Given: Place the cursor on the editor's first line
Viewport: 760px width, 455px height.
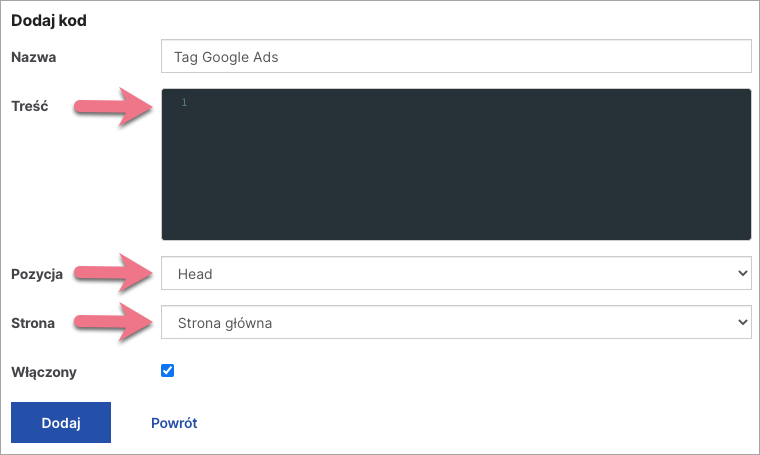Looking at the screenshot, I should click(x=450, y=103).
